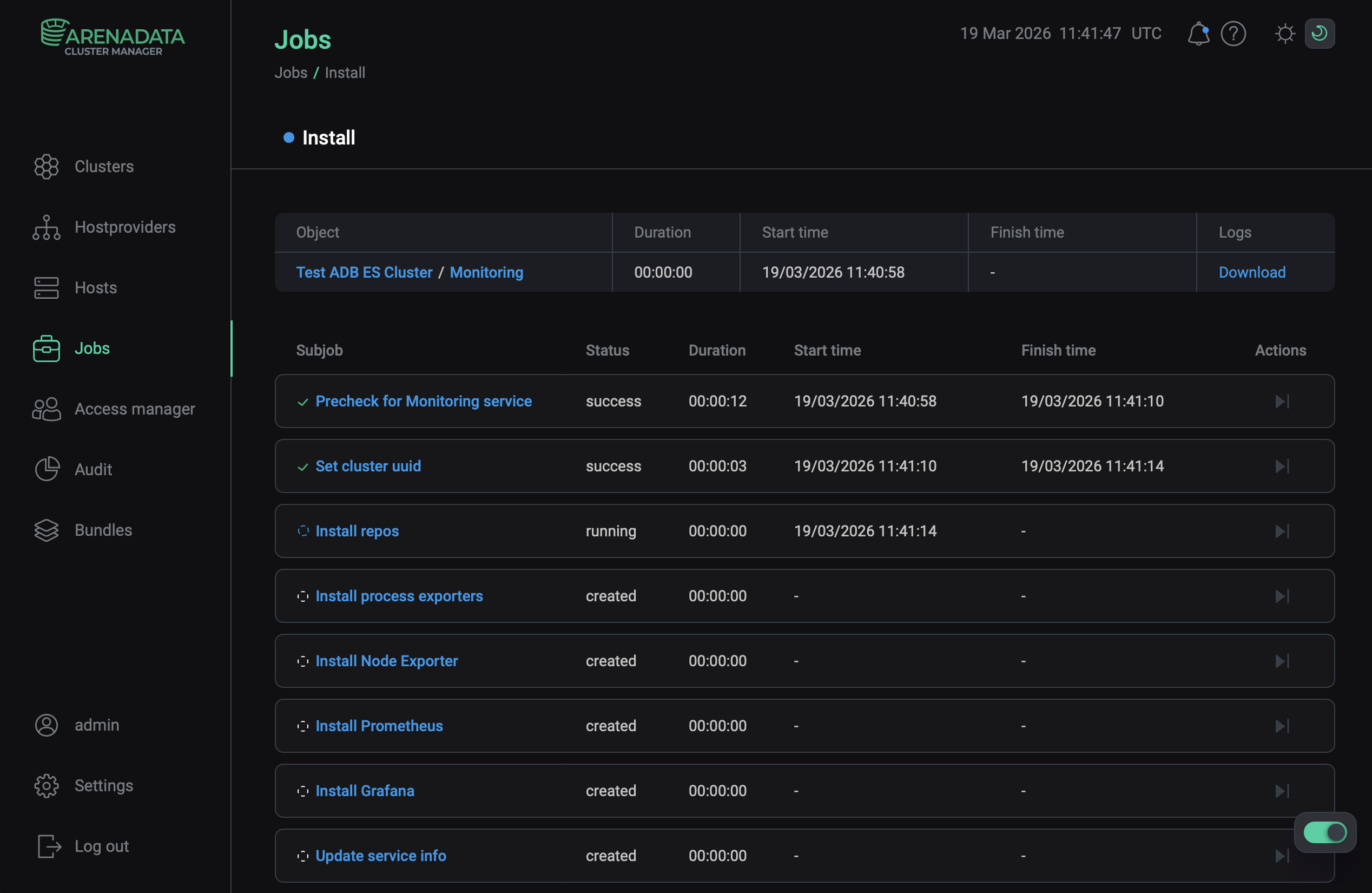The height and width of the screenshot is (893, 1372).
Task: Click the Jobs breadcrumb link
Action: [x=290, y=72]
